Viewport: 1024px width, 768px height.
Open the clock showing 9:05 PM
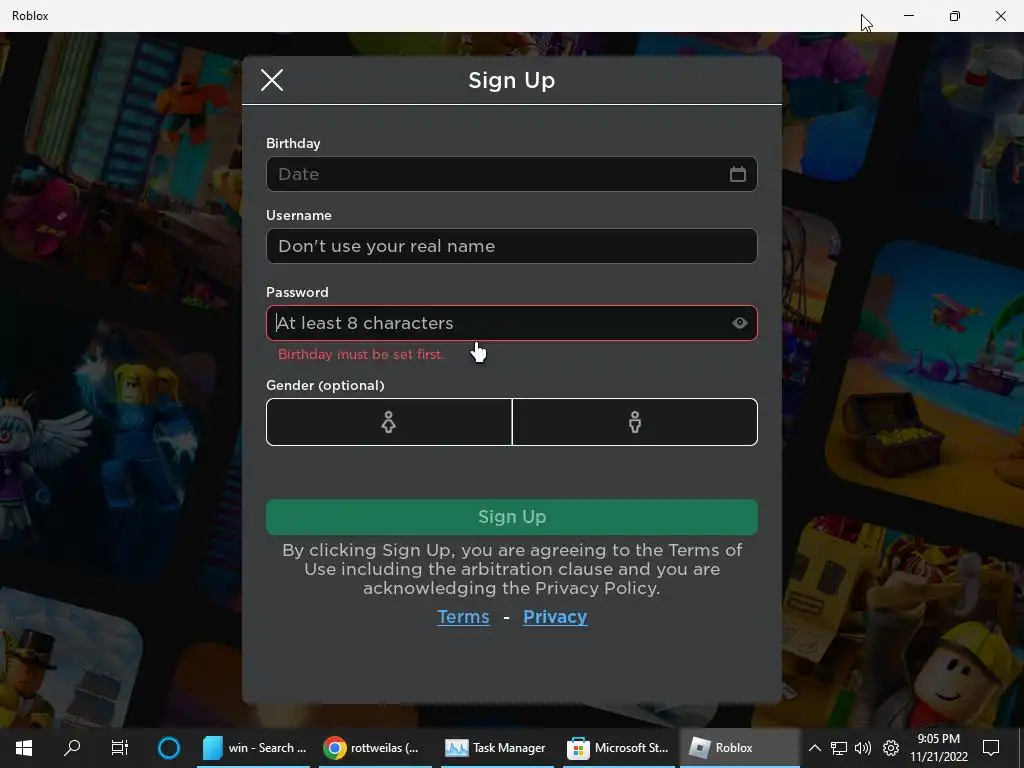tap(938, 748)
